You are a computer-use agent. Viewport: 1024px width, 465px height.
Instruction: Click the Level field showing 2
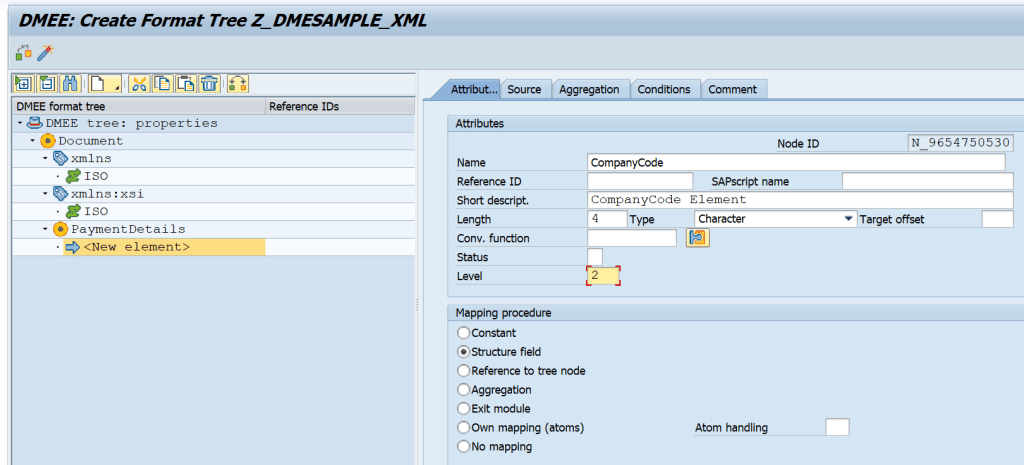pos(603,276)
